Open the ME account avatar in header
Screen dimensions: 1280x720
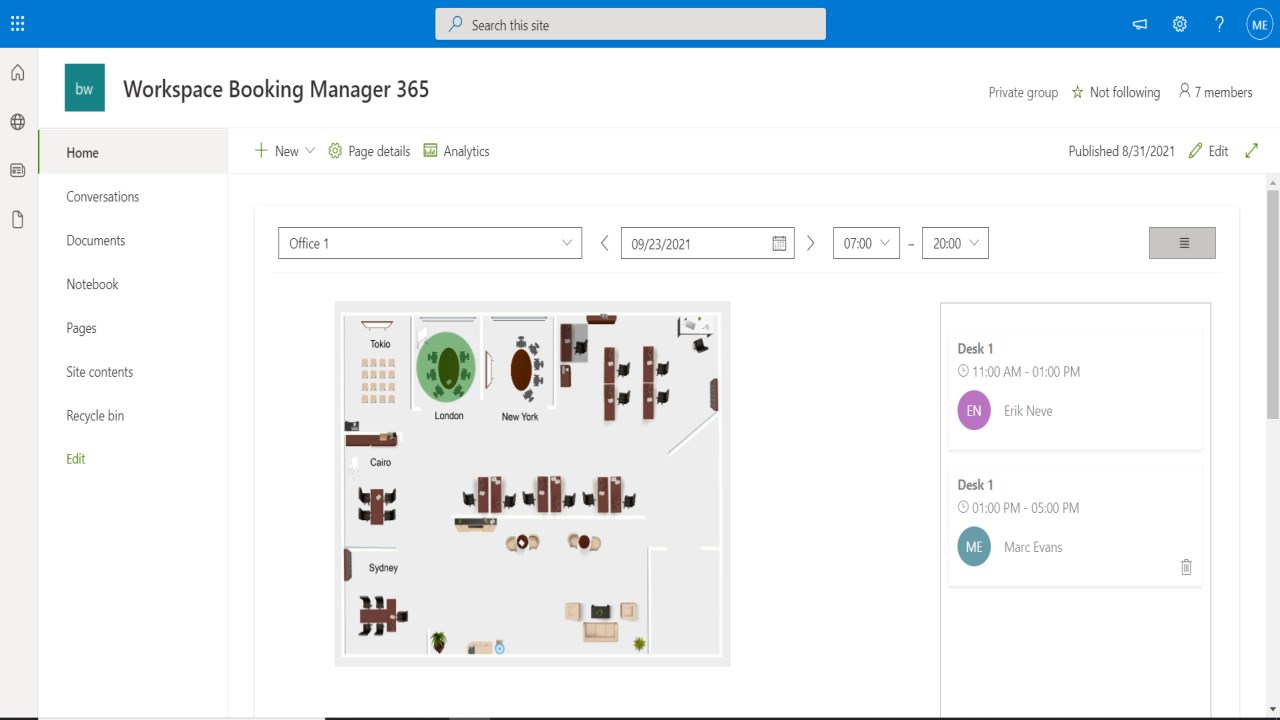point(1259,24)
